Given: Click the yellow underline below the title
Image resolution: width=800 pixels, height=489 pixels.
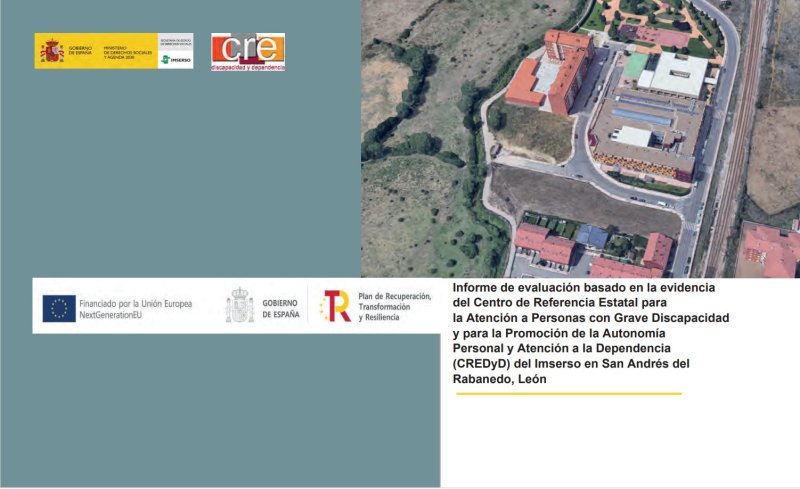Looking at the screenshot, I should (568, 394).
